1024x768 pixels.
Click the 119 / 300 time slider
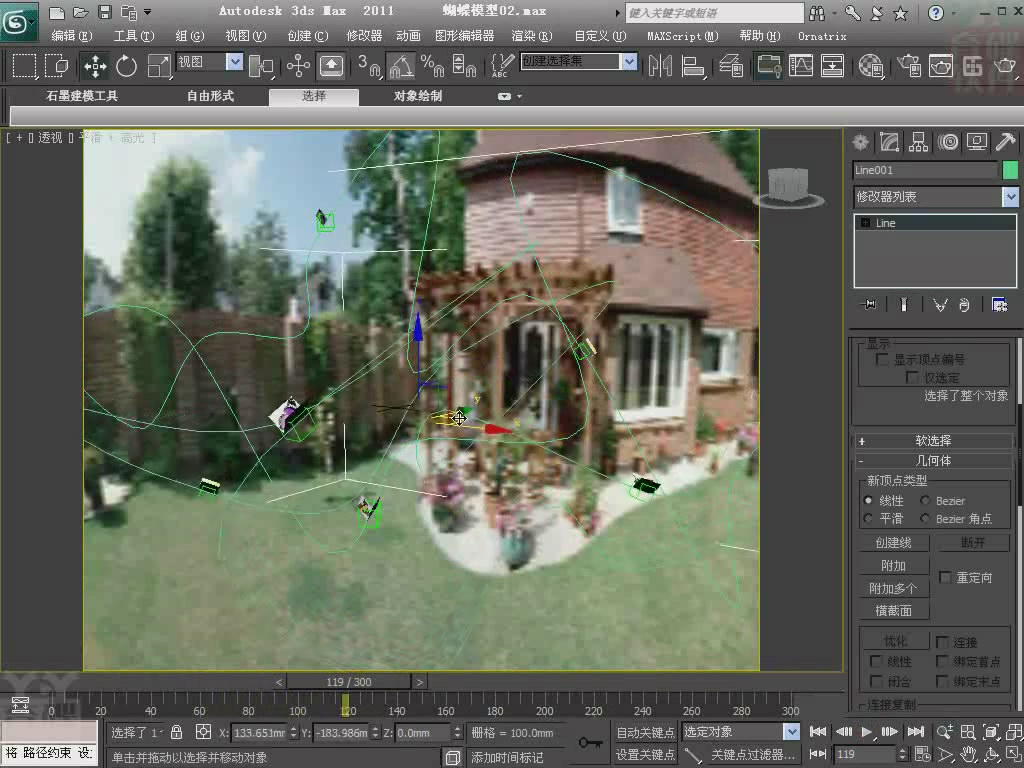coord(349,682)
